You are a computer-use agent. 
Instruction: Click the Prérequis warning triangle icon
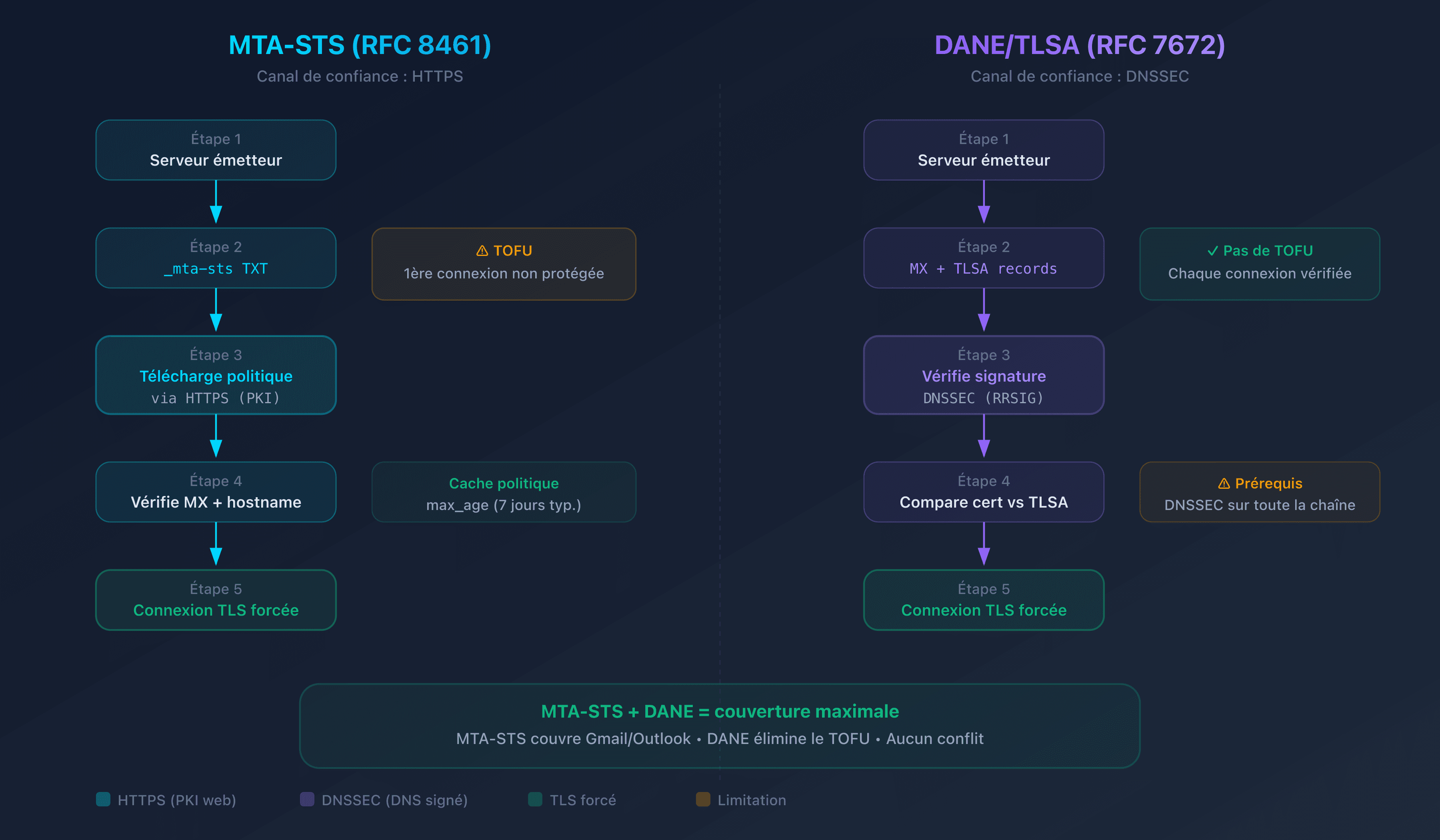click(x=1224, y=484)
